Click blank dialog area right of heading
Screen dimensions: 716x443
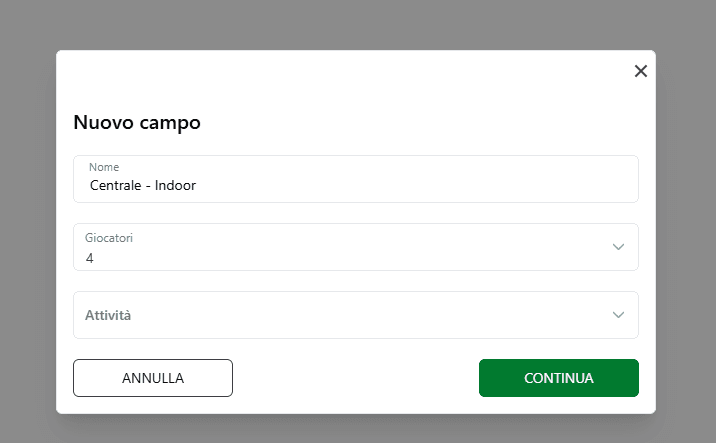(x=420, y=123)
